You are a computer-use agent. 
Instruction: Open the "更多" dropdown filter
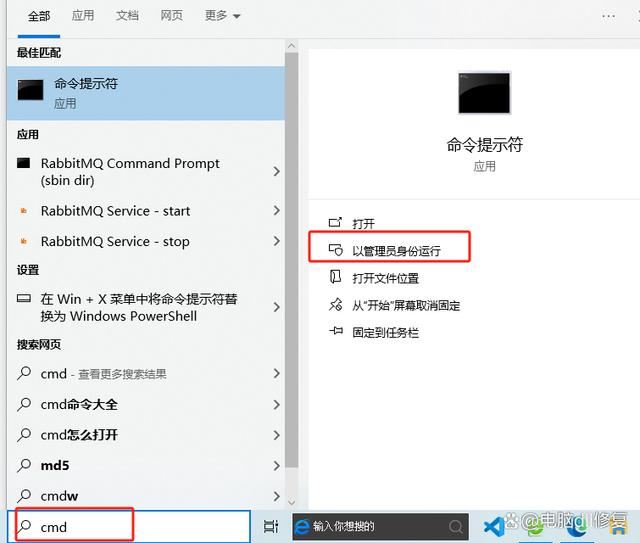click(x=222, y=16)
